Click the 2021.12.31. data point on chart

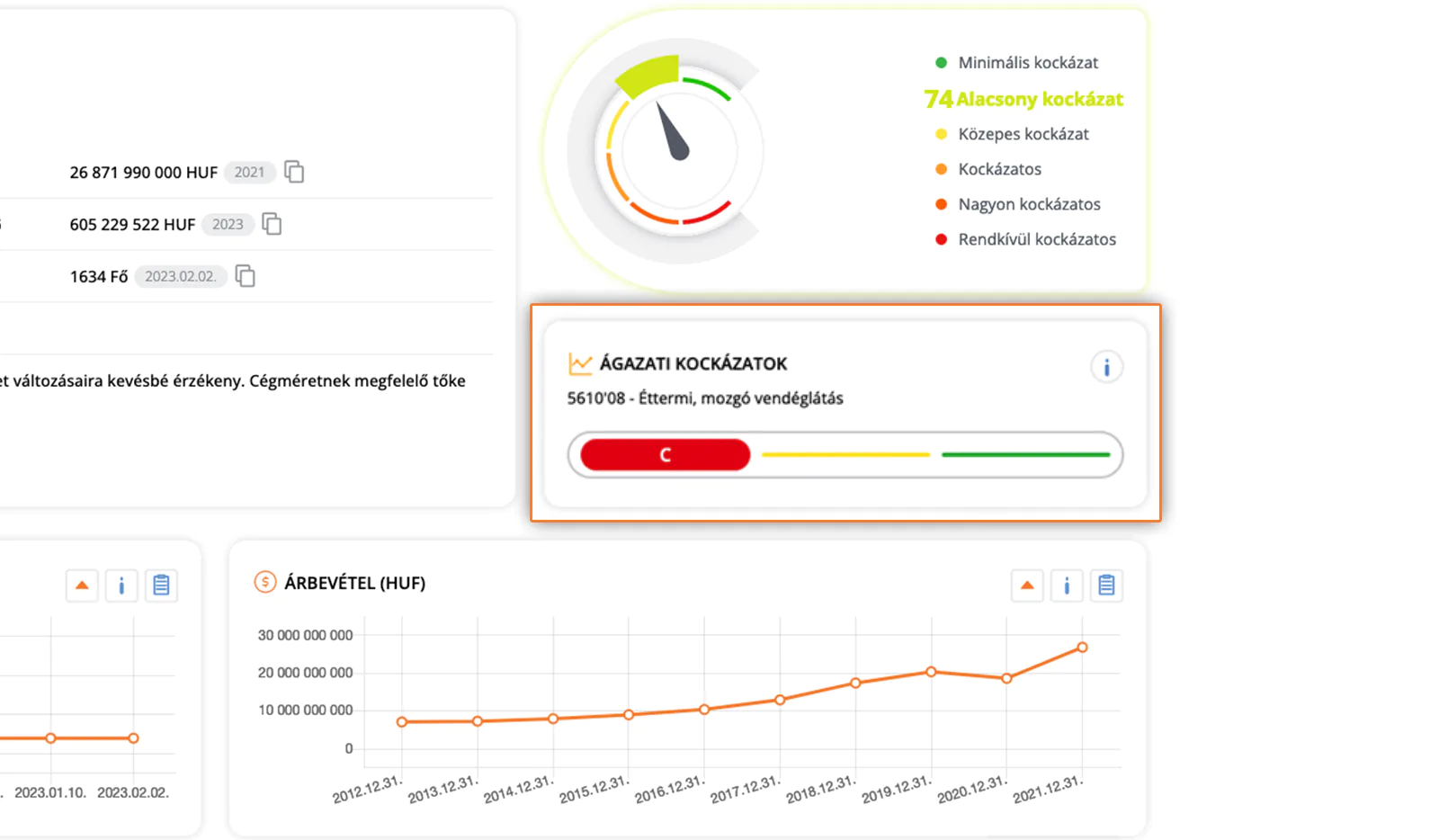click(1082, 648)
